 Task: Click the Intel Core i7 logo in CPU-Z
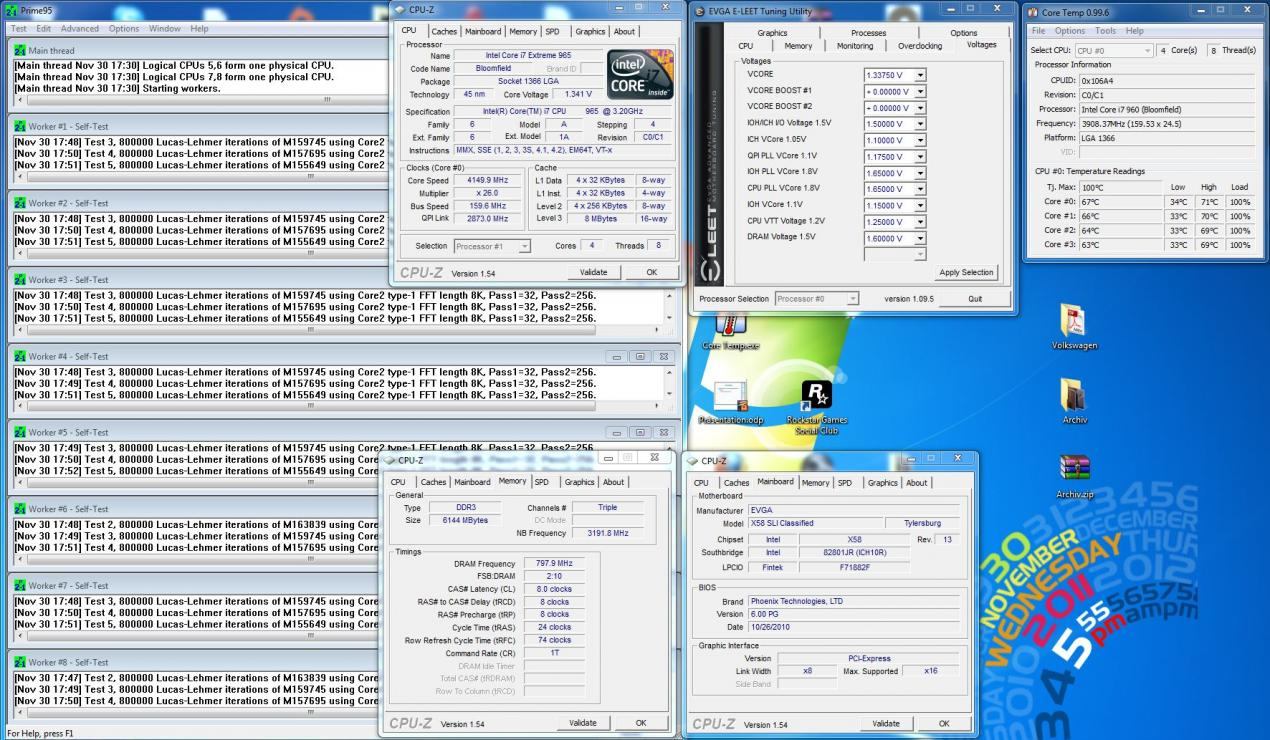tap(641, 73)
